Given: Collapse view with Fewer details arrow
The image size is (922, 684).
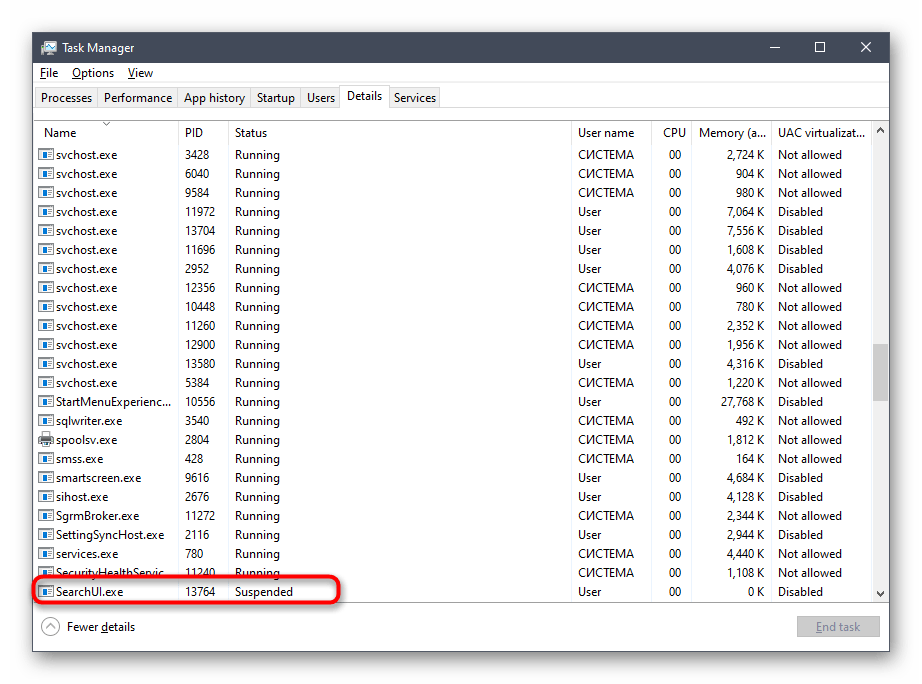Looking at the screenshot, I should click(x=50, y=627).
